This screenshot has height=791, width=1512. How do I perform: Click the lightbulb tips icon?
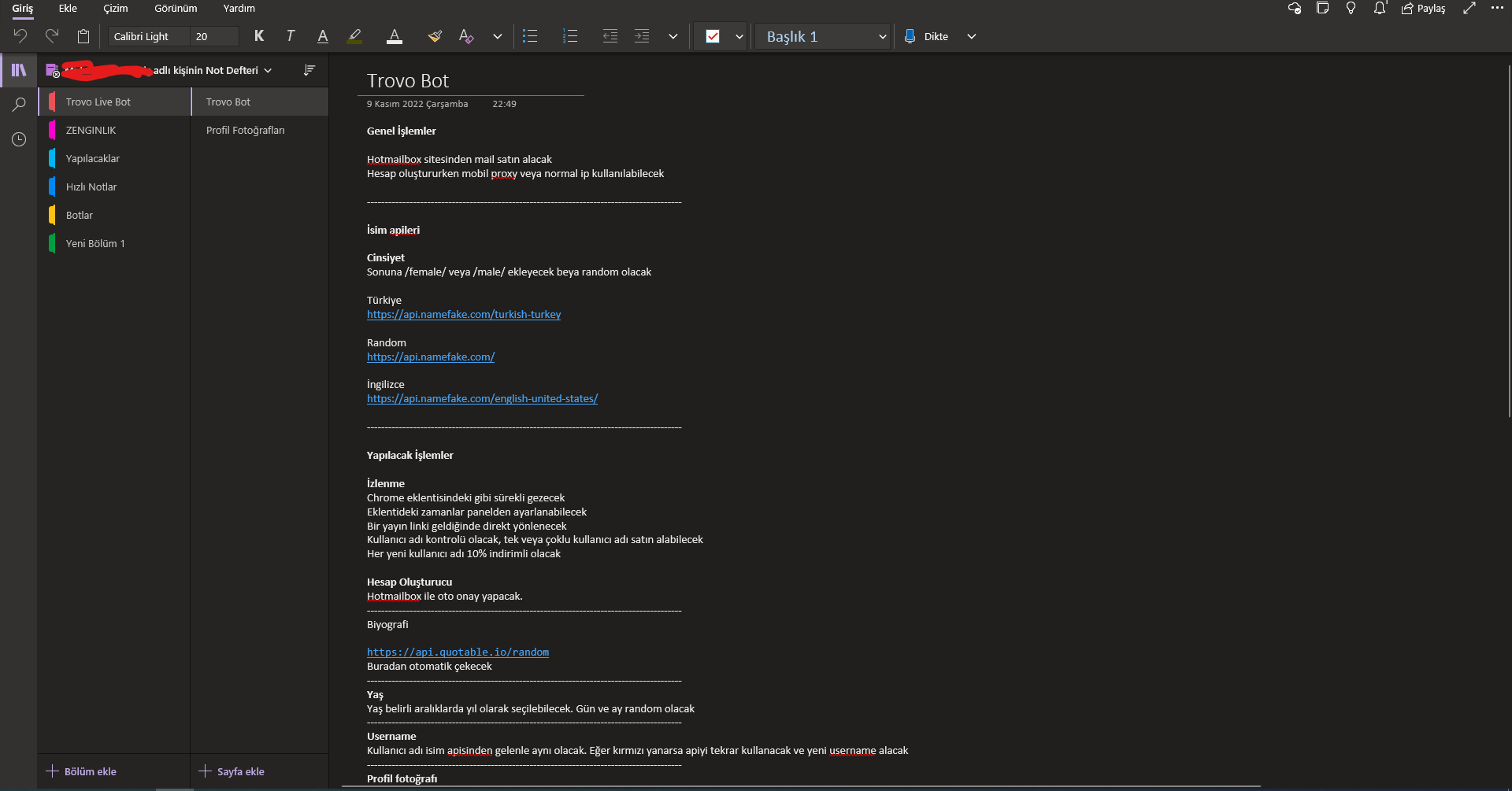click(x=1351, y=9)
